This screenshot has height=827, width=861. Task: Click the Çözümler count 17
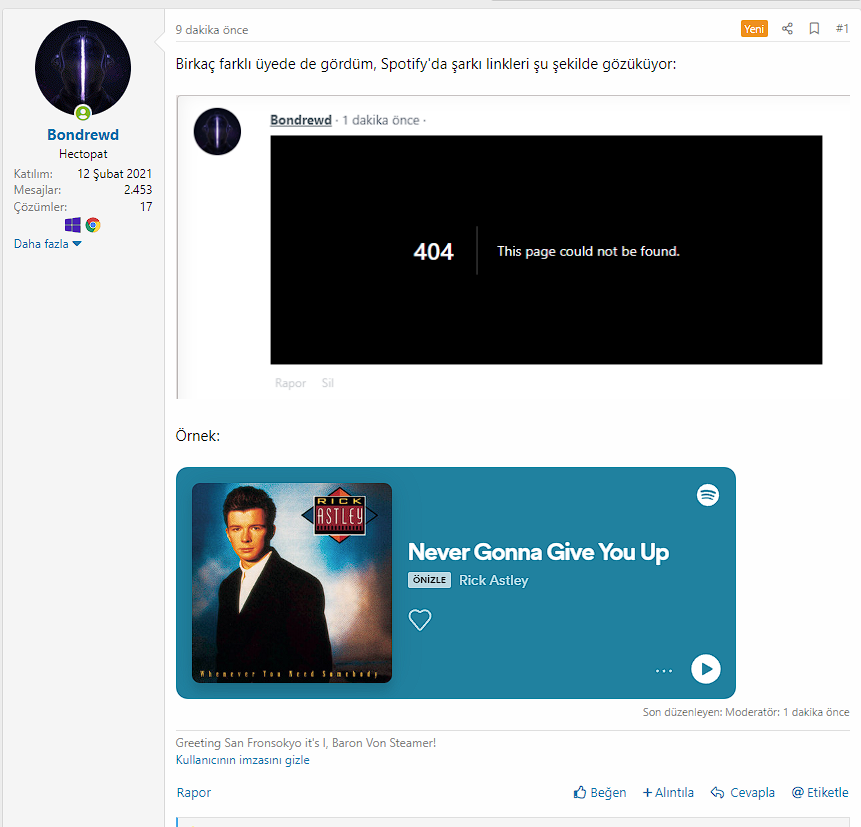click(x=146, y=207)
